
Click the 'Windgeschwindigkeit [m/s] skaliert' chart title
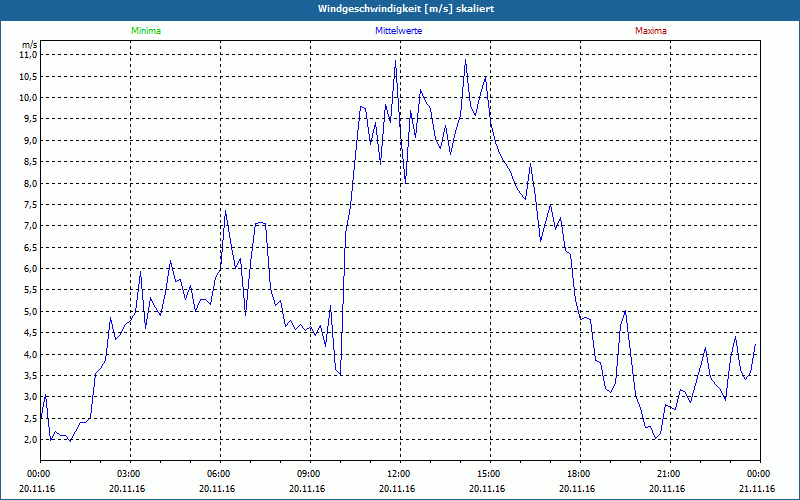tap(406, 9)
